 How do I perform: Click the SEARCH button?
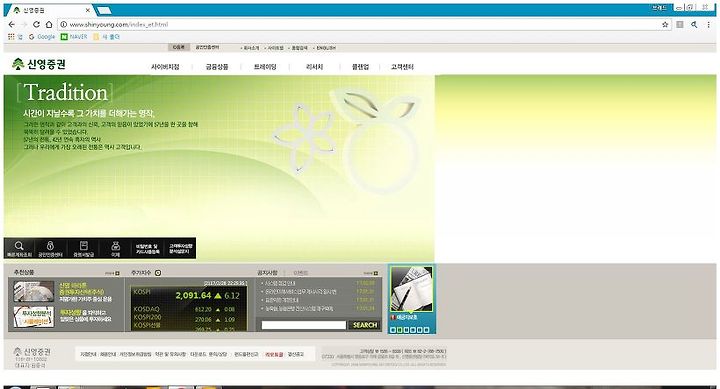[x=365, y=325]
